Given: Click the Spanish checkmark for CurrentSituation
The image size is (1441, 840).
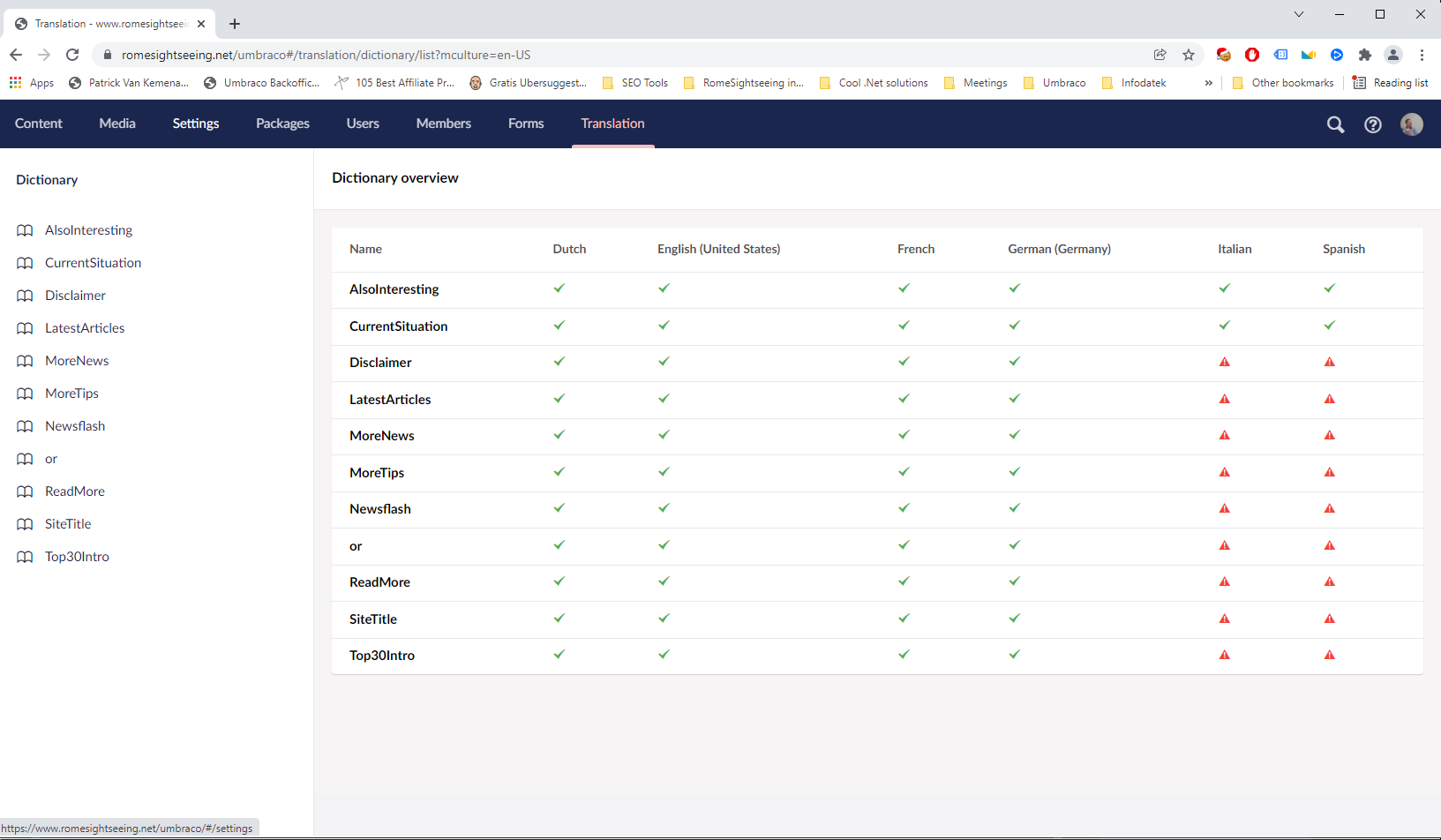Looking at the screenshot, I should [x=1330, y=325].
